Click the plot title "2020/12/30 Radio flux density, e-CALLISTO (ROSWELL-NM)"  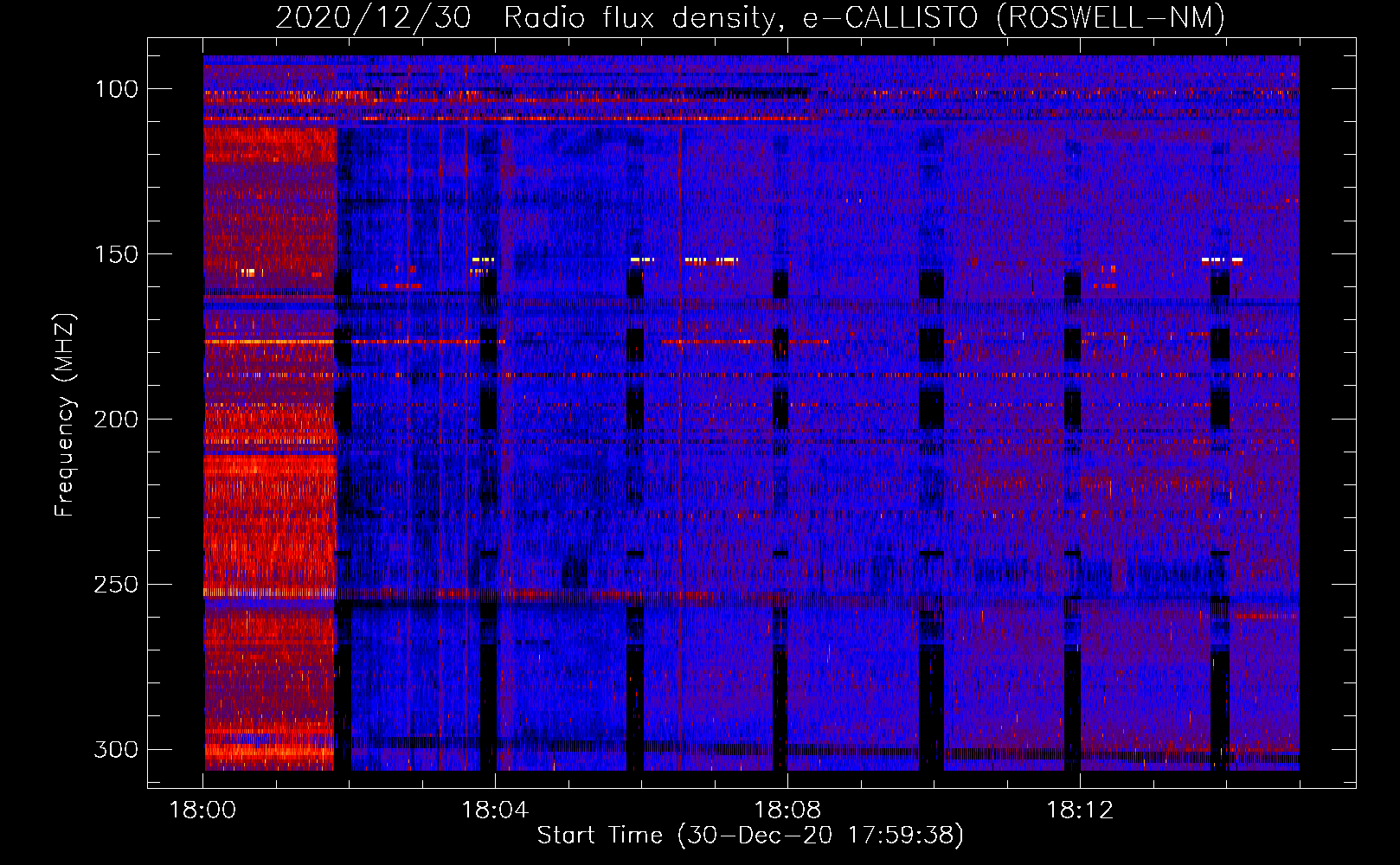point(750,17)
